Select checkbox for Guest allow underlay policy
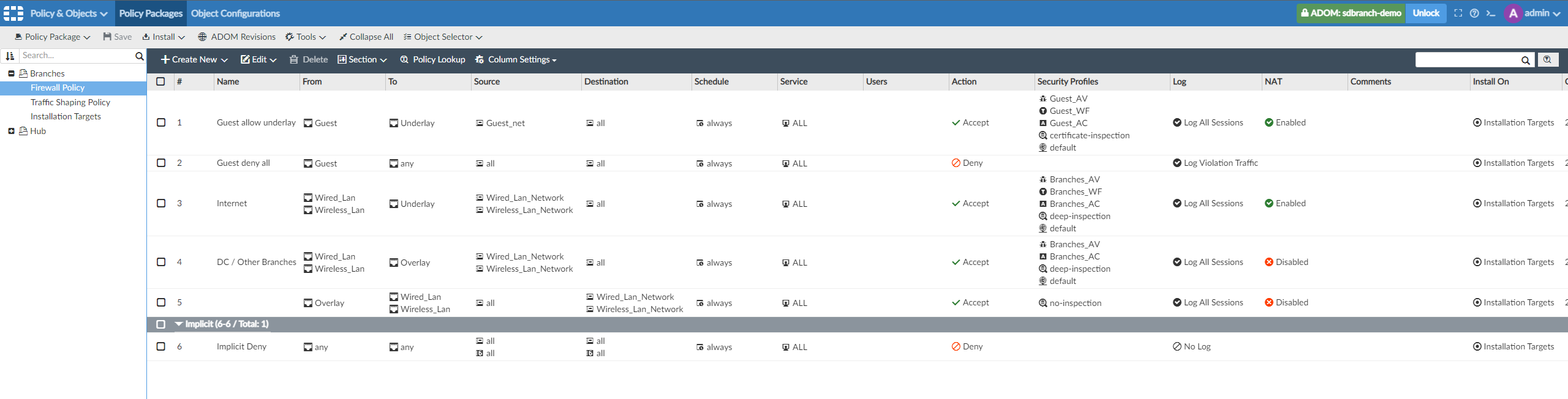Screen dimensions: 1568x399 point(161,122)
